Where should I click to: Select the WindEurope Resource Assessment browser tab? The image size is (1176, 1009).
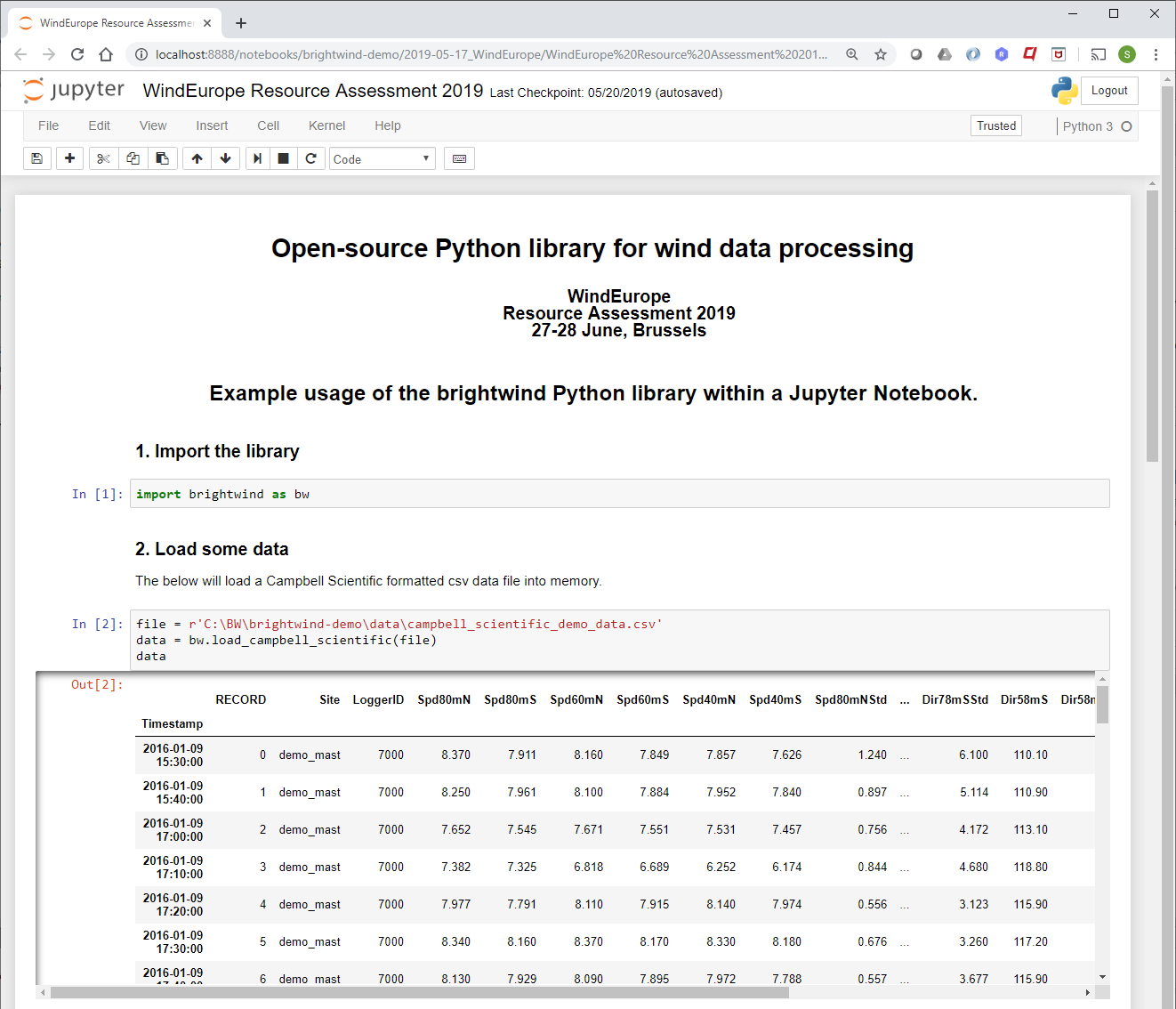pyautogui.click(x=116, y=23)
